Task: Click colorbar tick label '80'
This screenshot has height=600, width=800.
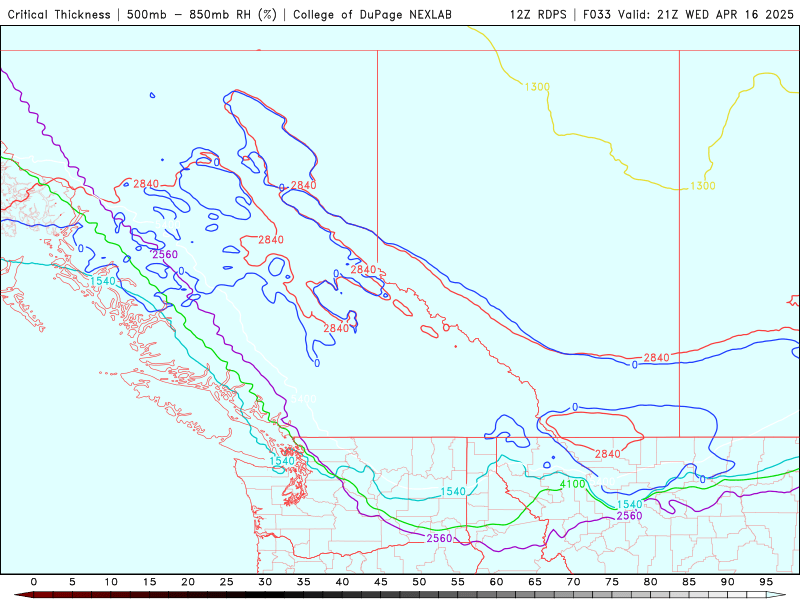Action: click(x=651, y=582)
